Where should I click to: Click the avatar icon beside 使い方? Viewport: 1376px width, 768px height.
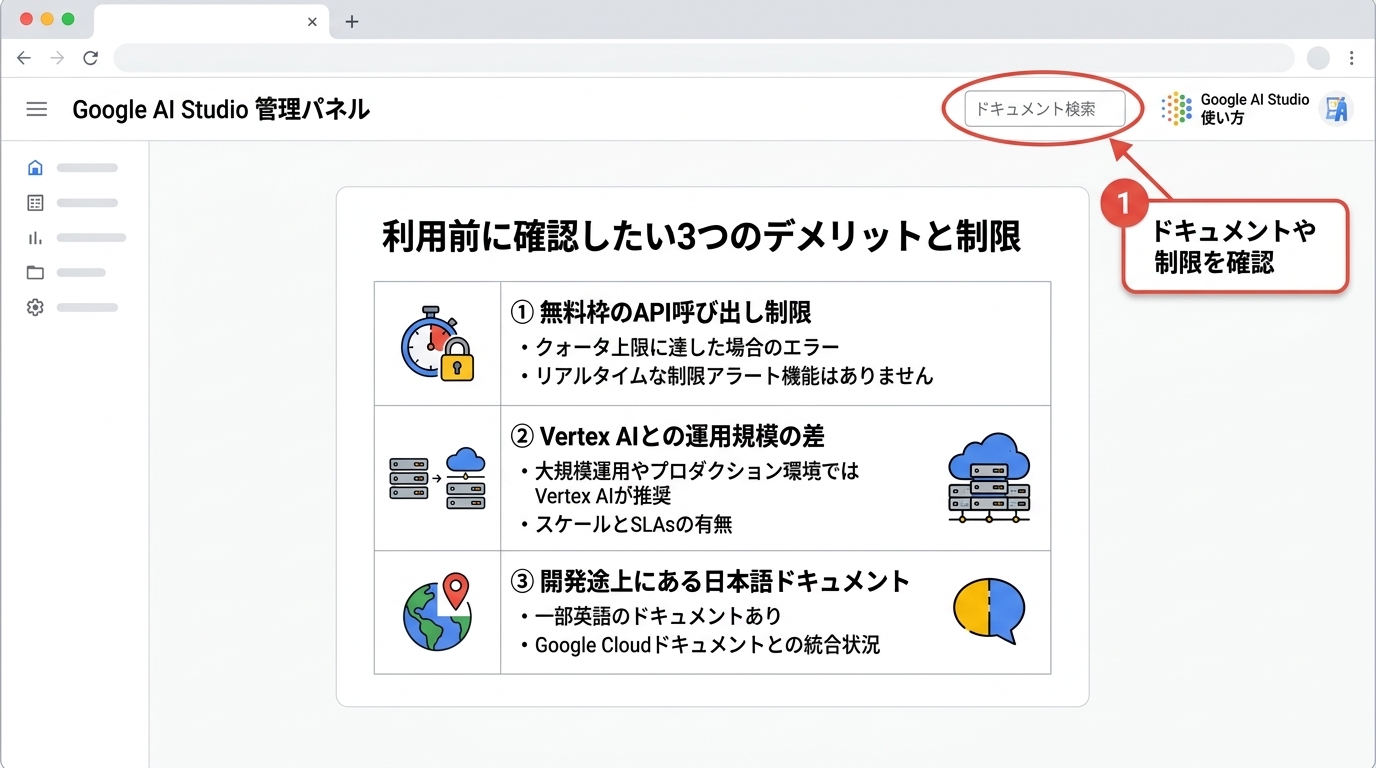[x=1337, y=108]
